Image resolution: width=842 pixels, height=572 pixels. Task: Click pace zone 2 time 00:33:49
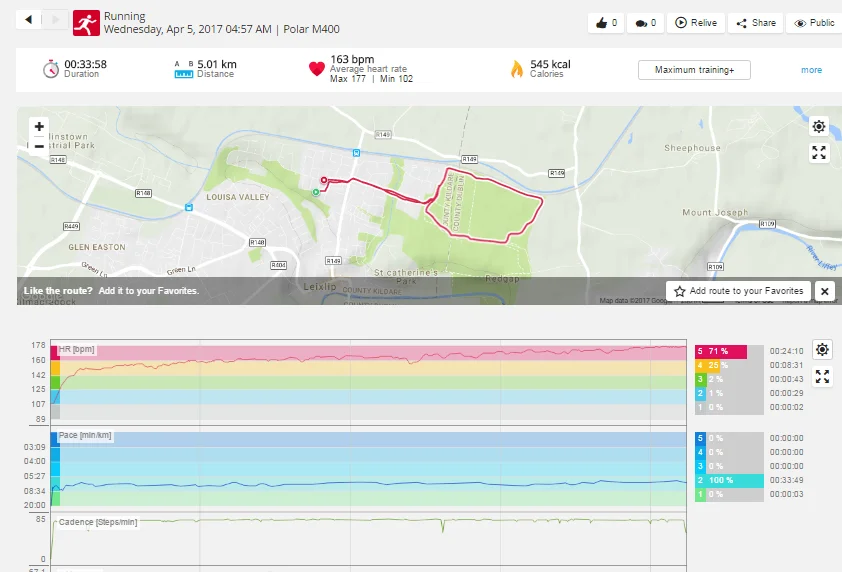pyautogui.click(x=787, y=480)
